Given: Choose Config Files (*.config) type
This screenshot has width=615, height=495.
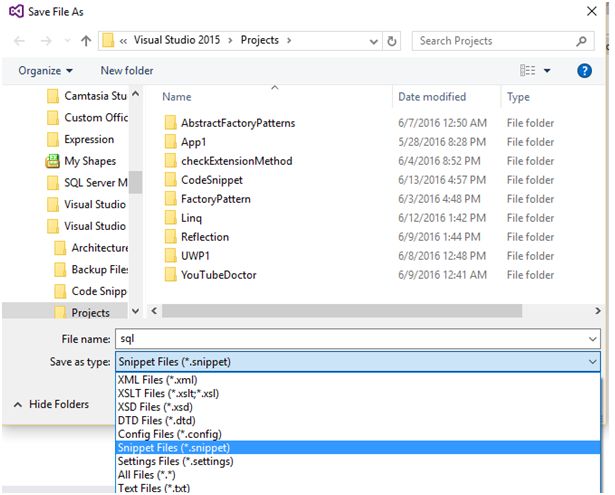Looking at the screenshot, I should pyautogui.click(x=358, y=434).
